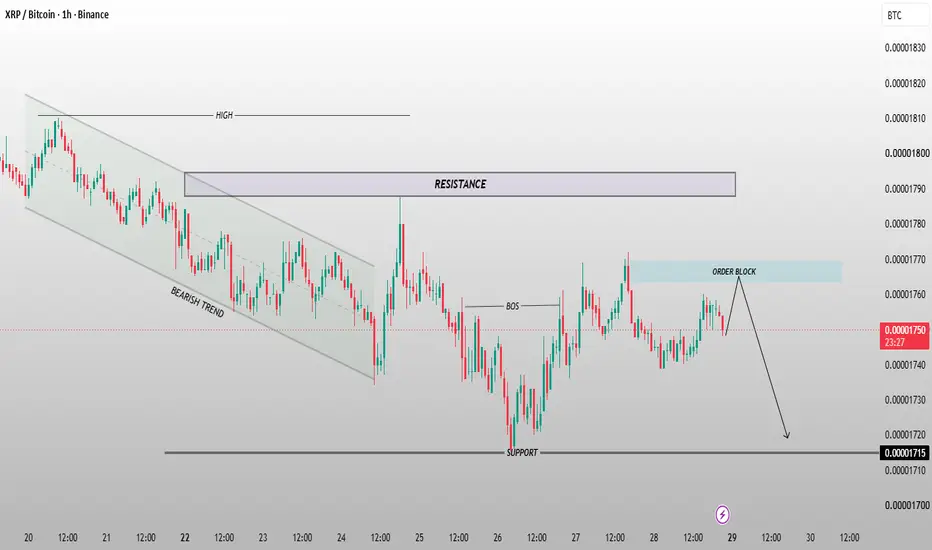Click date 20 on the time axis

[x=29, y=538]
